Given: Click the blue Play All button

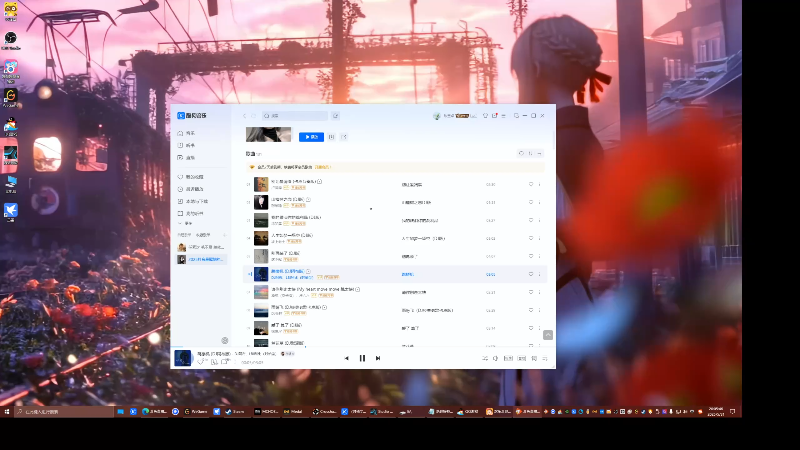Looking at the screenshot, I should (311, 137).
